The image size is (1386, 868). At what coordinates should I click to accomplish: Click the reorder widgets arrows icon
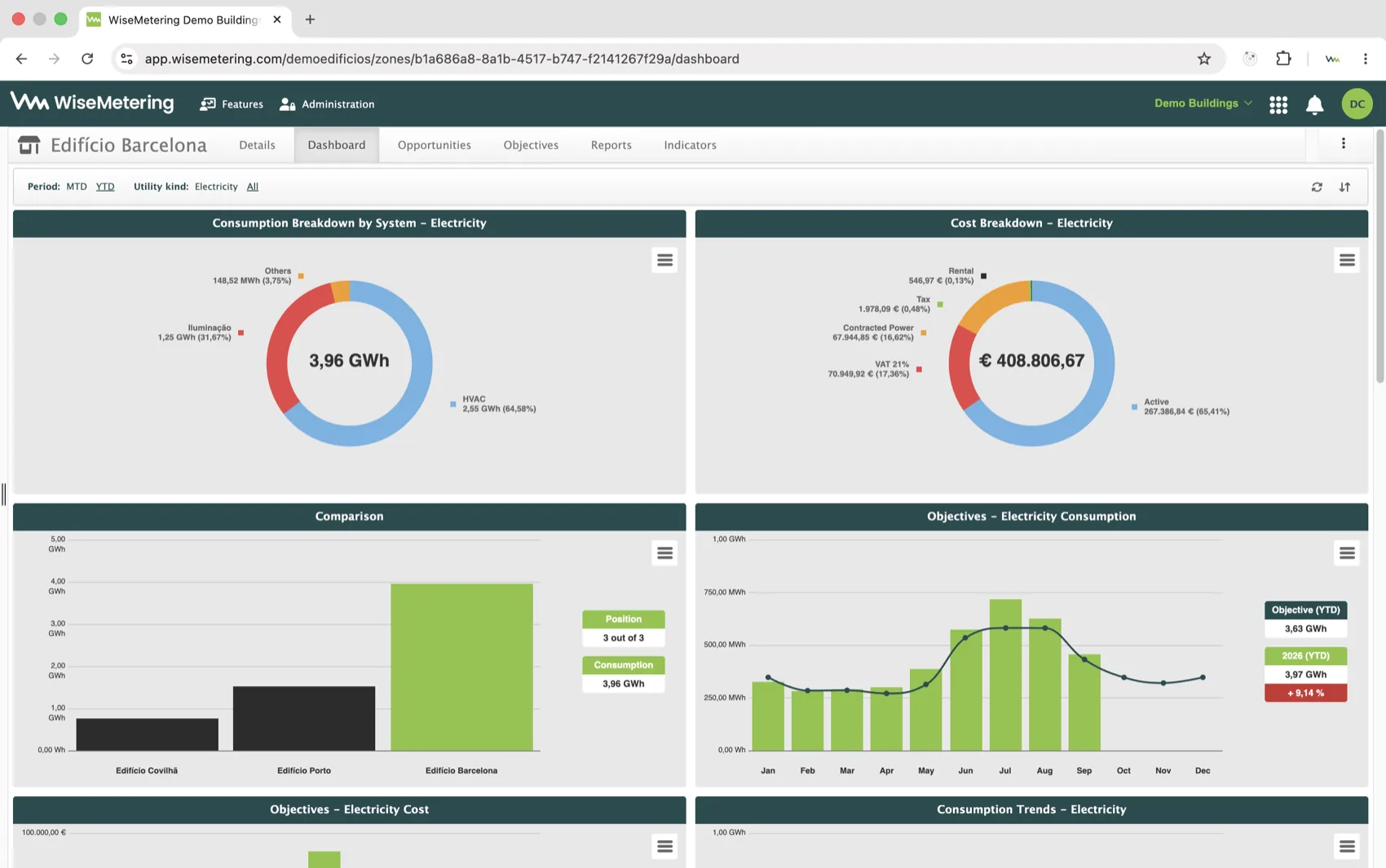point(1344,187)
